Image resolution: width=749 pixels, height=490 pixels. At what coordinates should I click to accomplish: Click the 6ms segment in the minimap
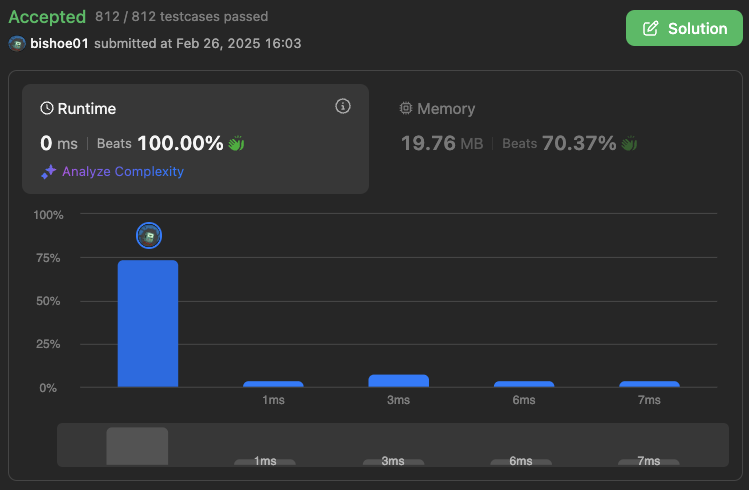pyautogui.click(x=521, y=462)
